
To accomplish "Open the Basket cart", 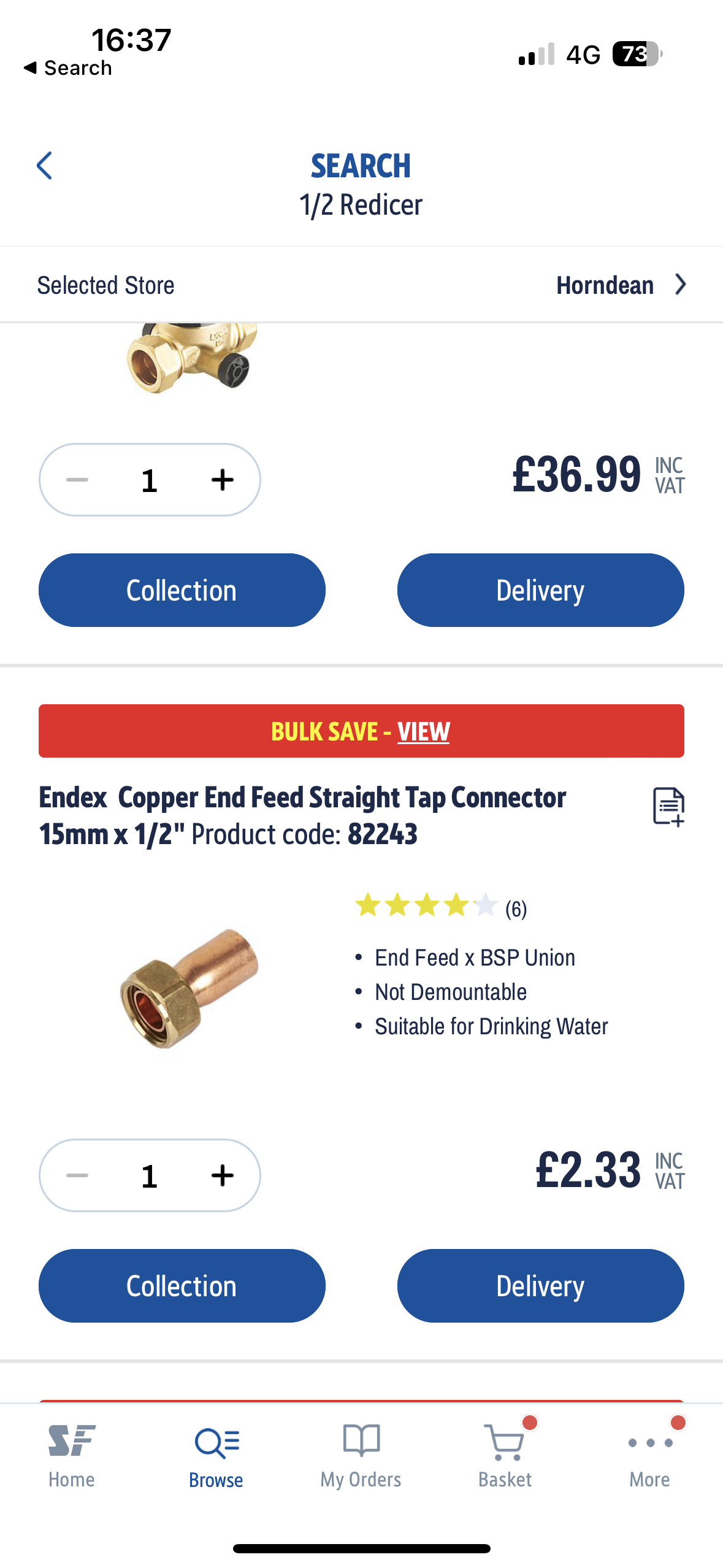I will pos(505,1455).
